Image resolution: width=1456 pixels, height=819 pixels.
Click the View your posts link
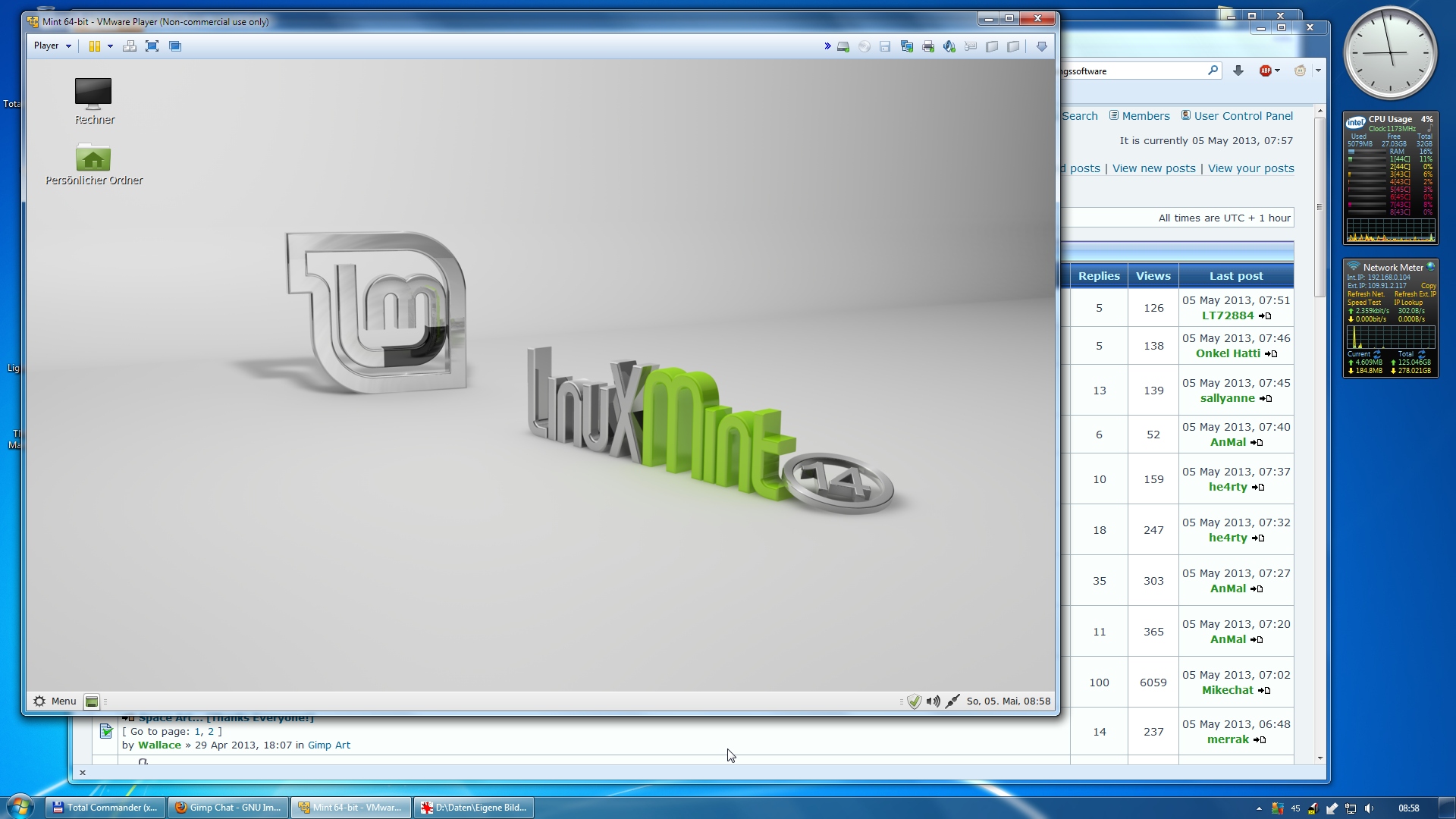click(x=1251, y=168)
